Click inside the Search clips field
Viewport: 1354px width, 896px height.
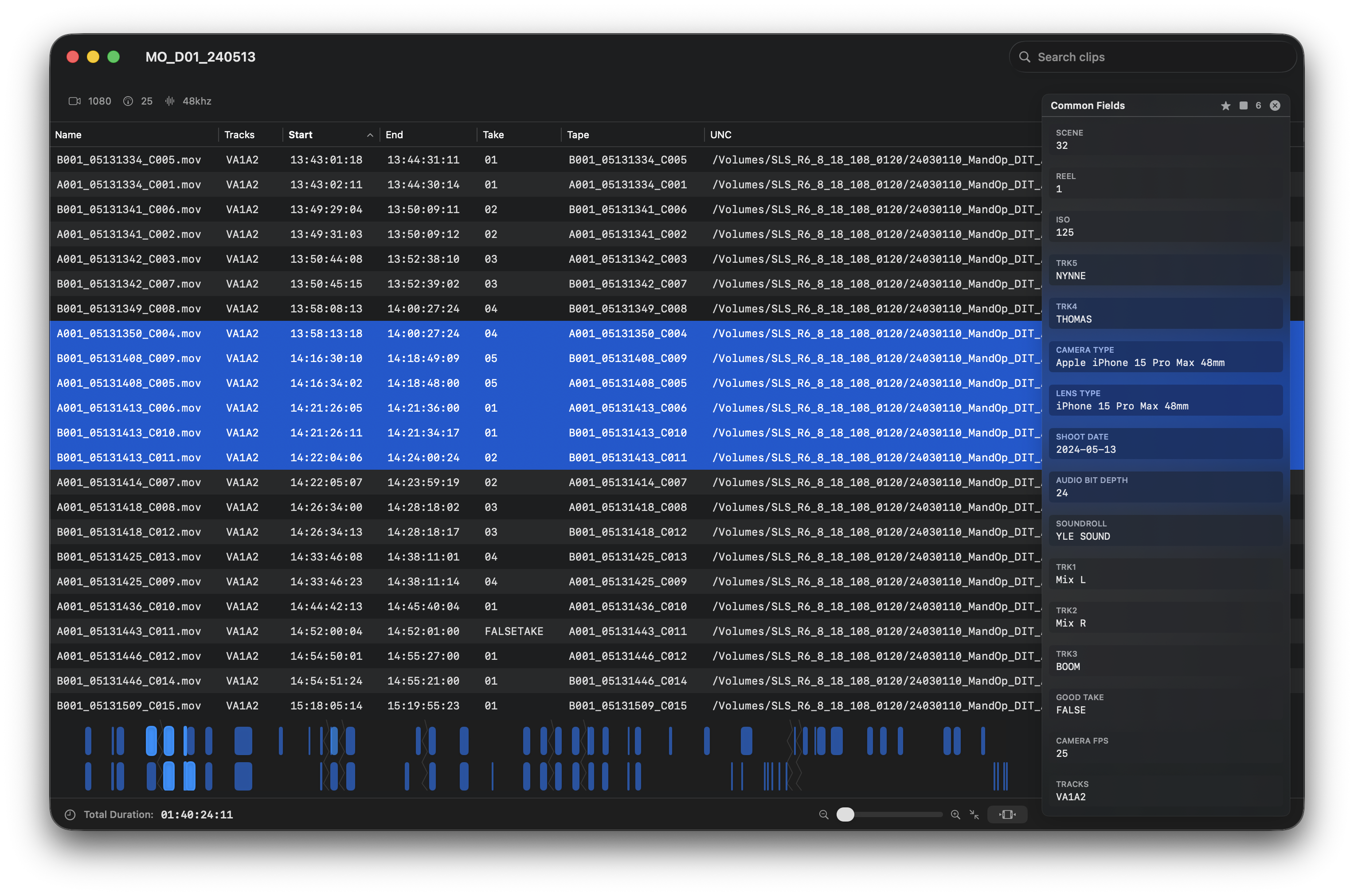click(x=1152, y=57)
